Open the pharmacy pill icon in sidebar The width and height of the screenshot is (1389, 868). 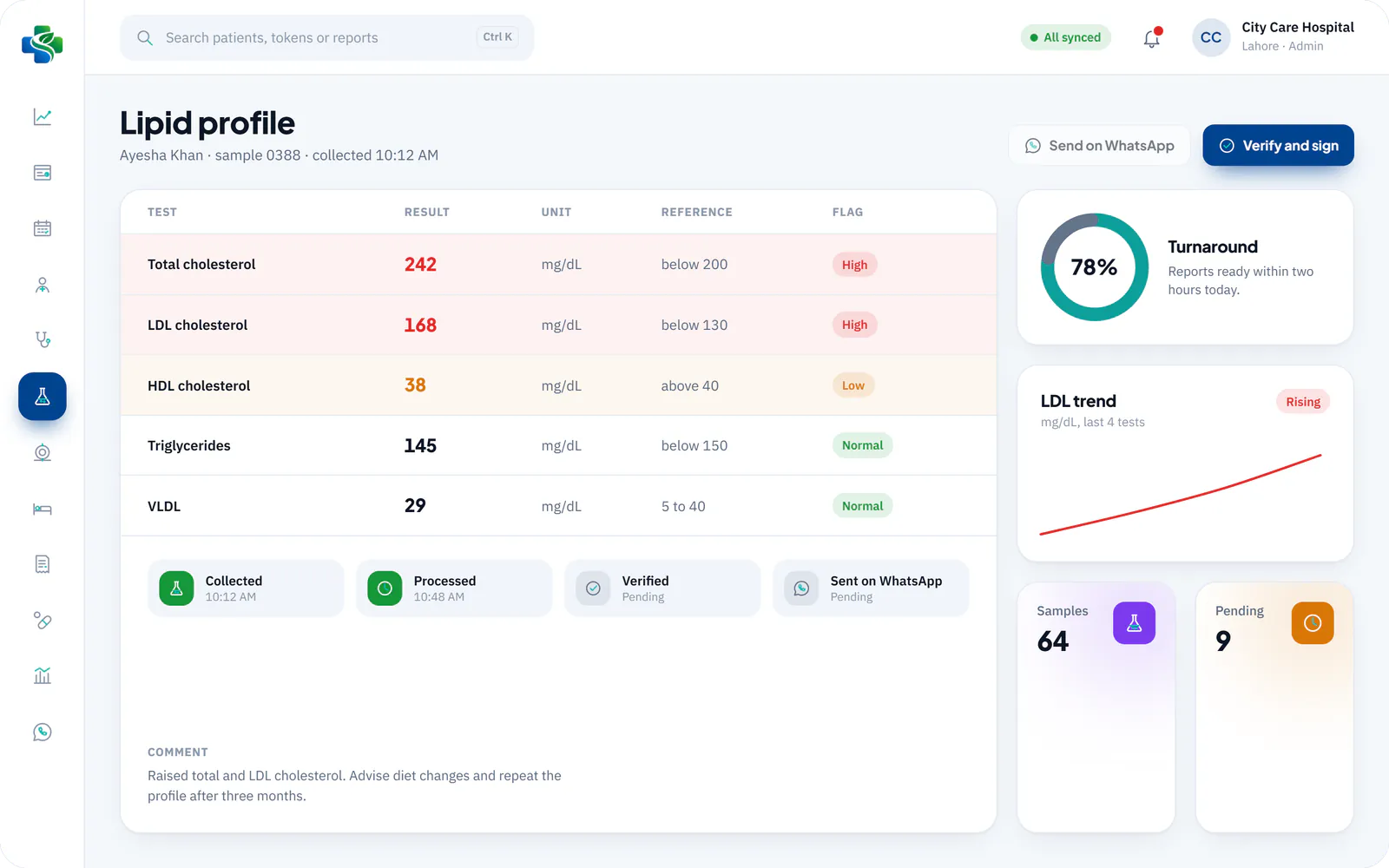[x=43, y=621]
